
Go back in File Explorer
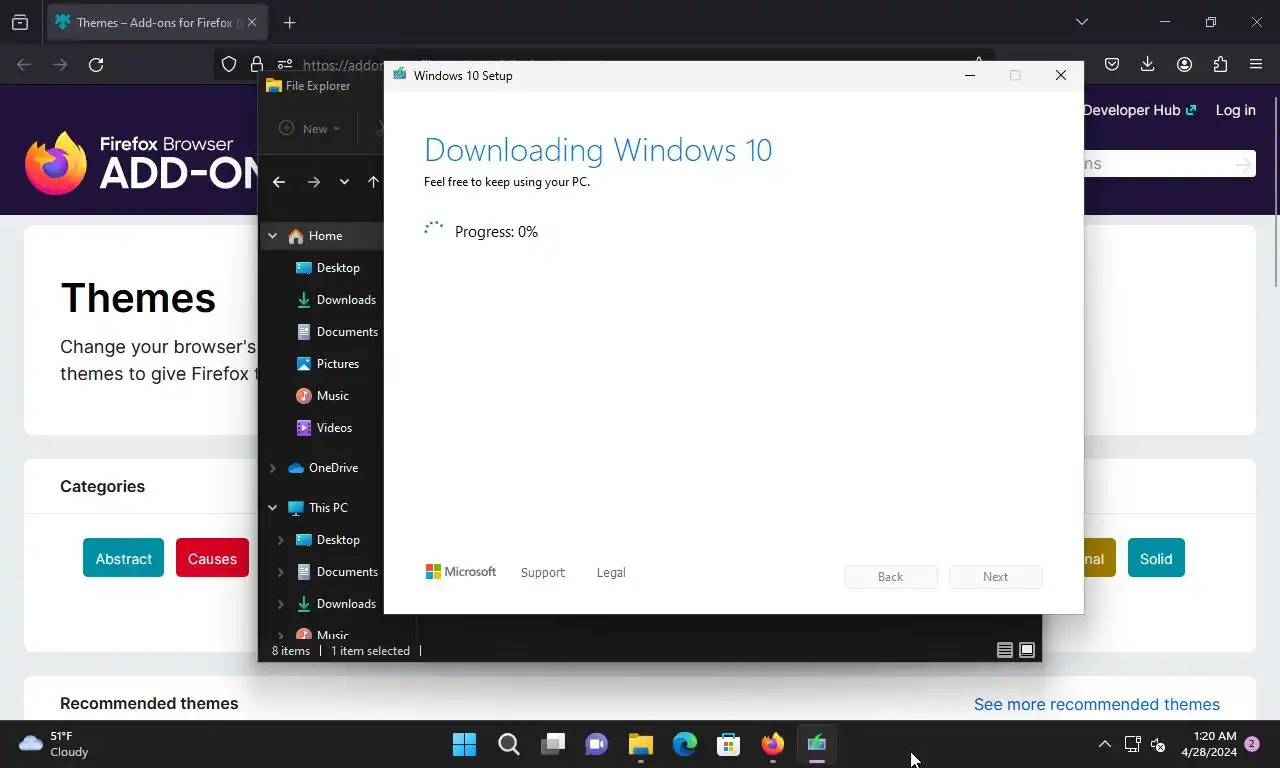pos(279,182)
